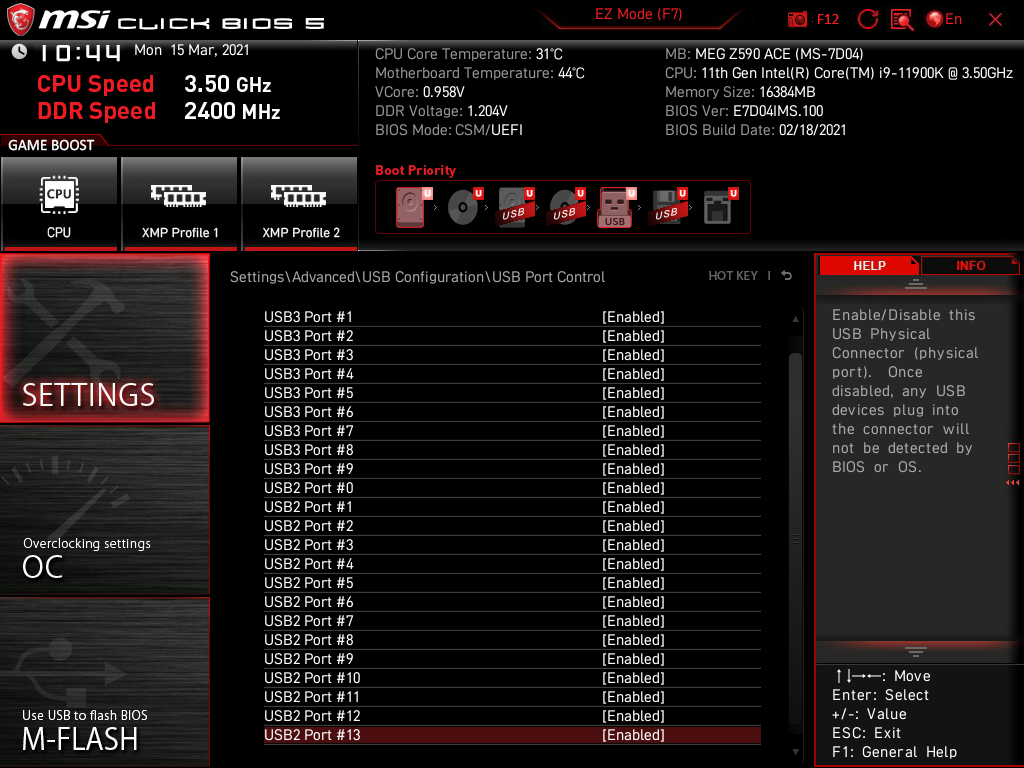Change USB2 Port #4 Enabled value
The image size is (1024, 768).
pos(633,564)
